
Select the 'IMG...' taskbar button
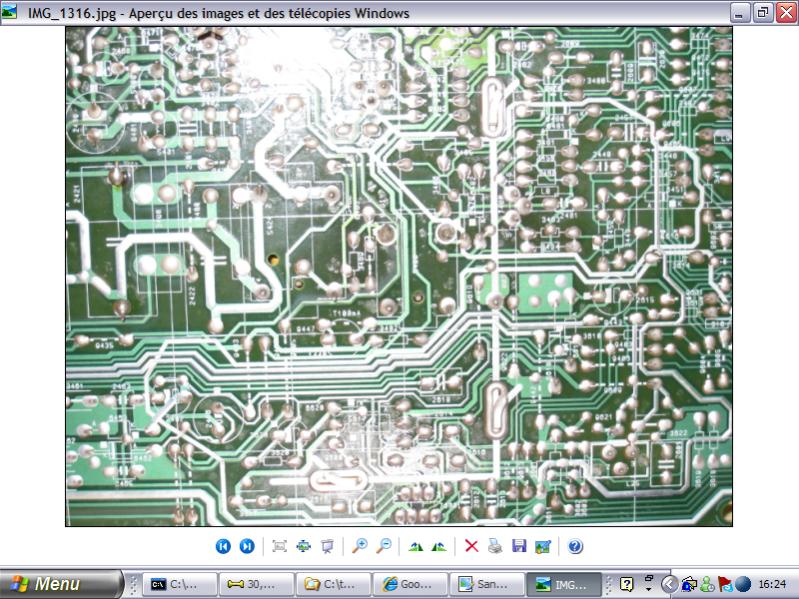[564, 584]
